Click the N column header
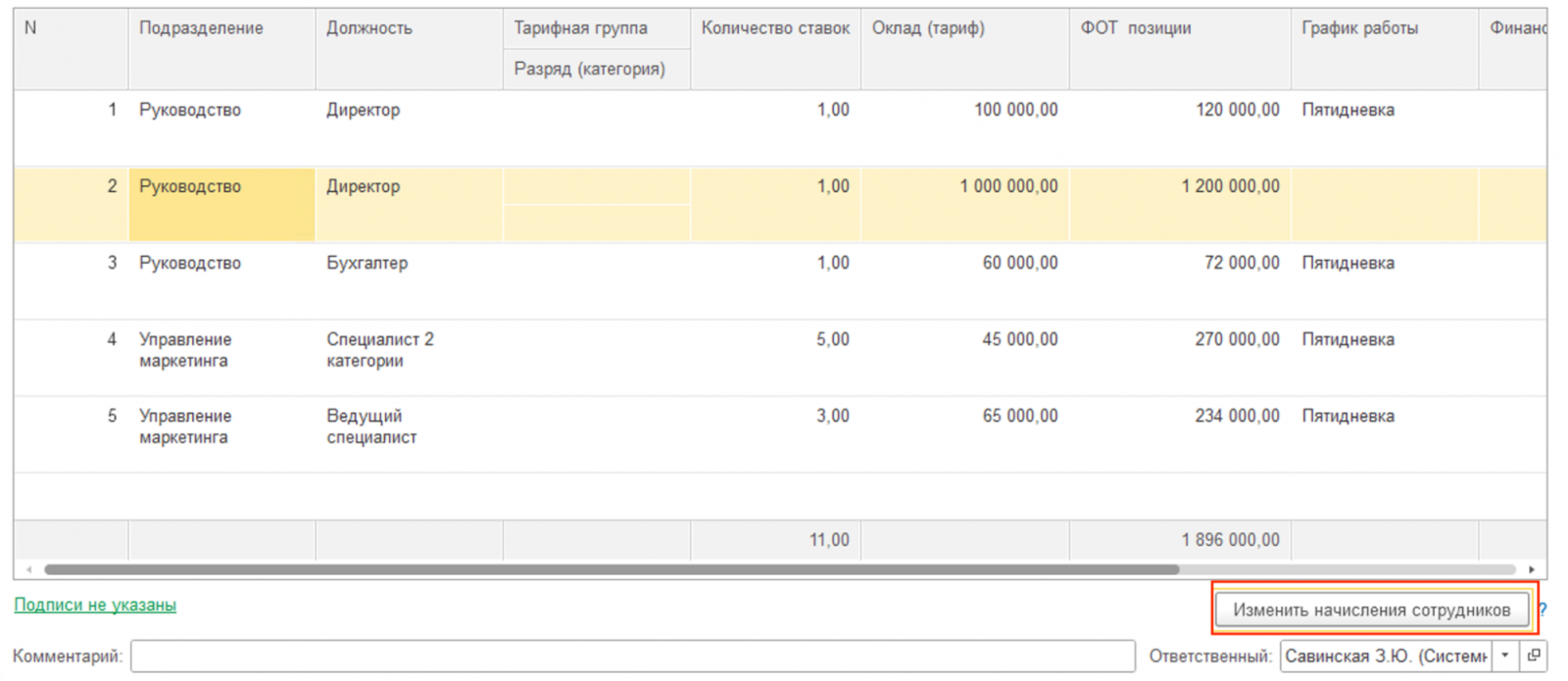 [x=71, y=49]
